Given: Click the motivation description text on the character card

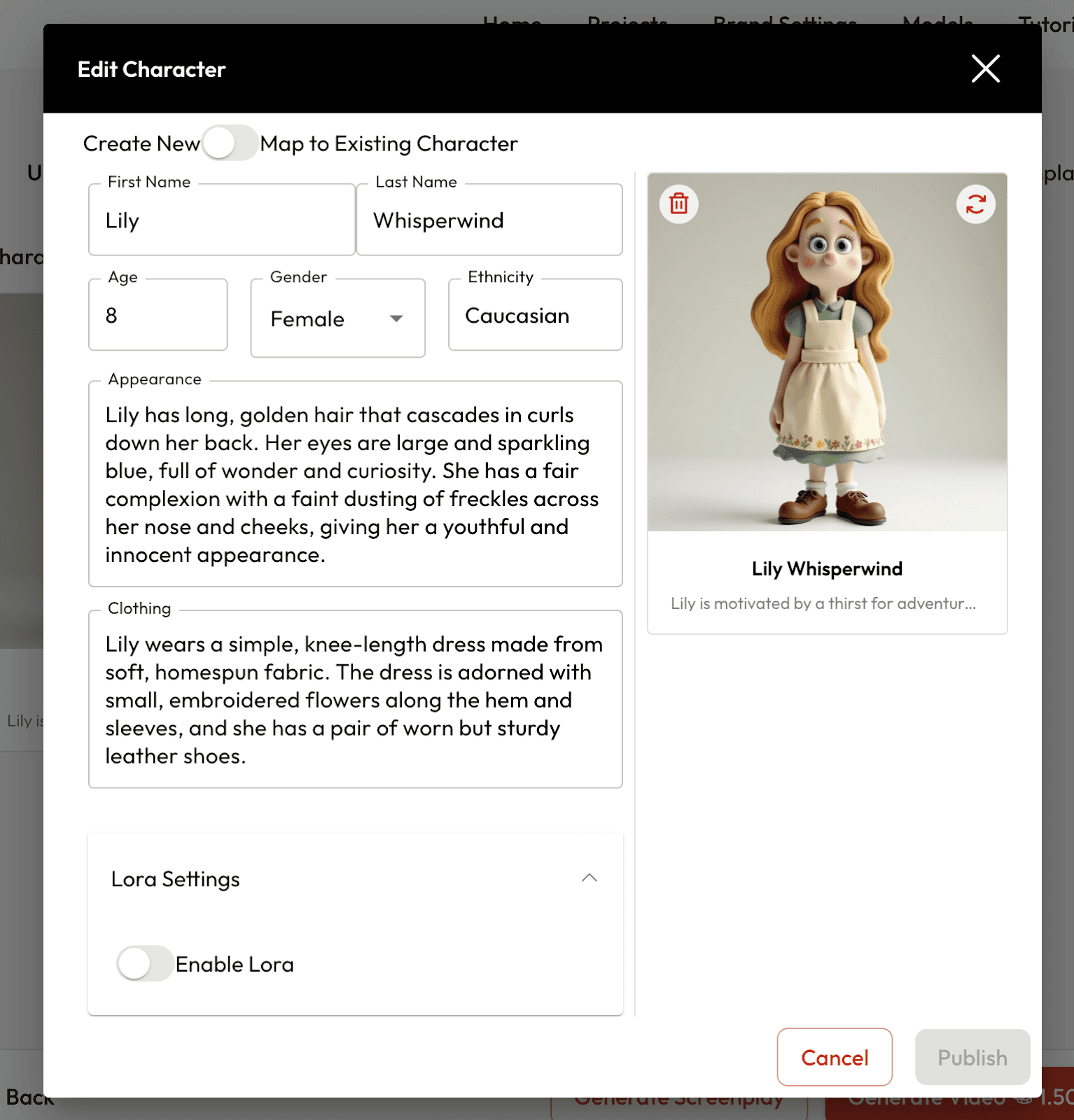Looking at the screenshot, I should point(823,603).
